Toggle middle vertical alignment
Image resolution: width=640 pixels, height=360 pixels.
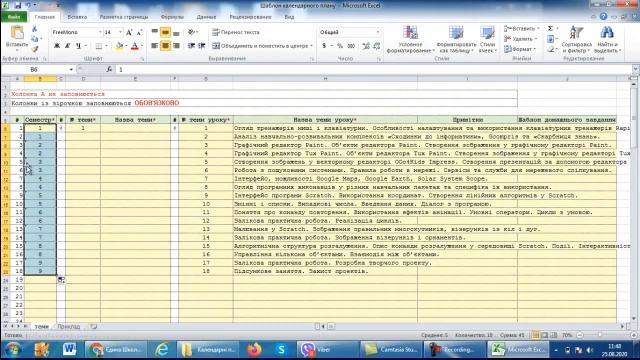(x=165, y=32)
